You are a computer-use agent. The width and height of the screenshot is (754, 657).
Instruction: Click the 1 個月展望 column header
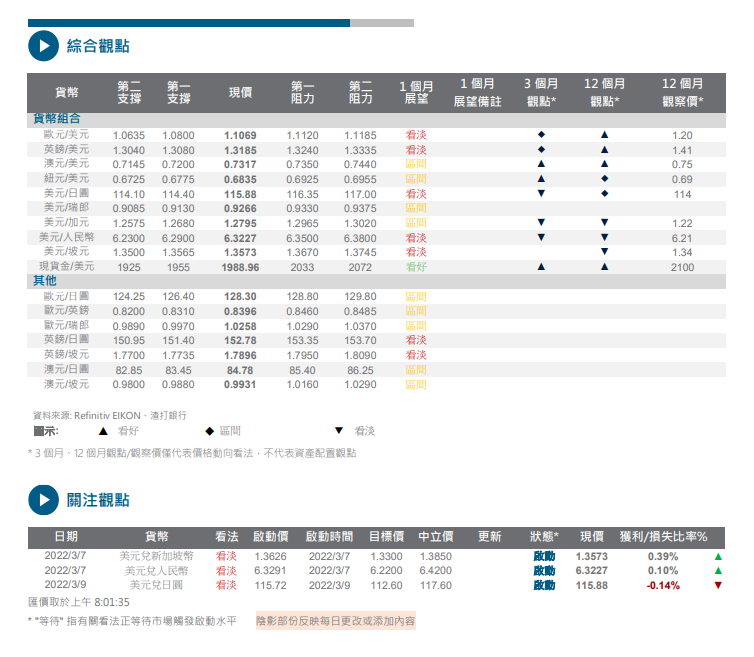point(416,92)
